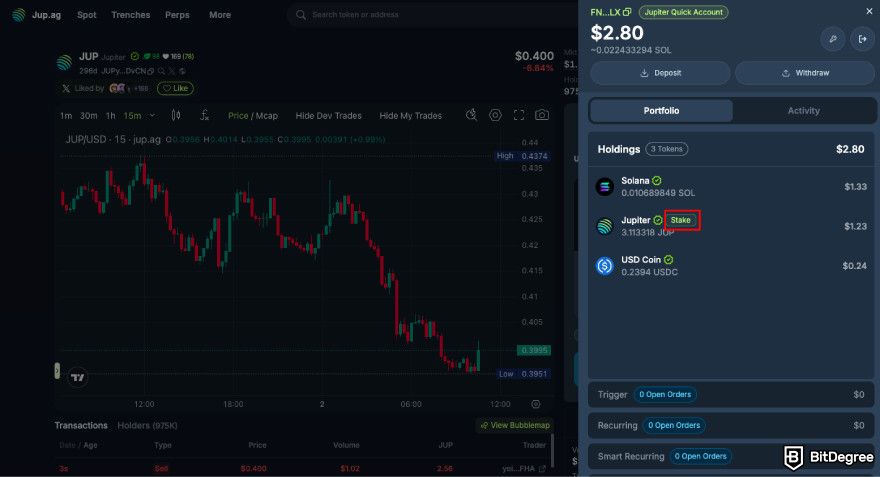This screenshot has height=477, width=880.
Task: Click the Withdraw button
Action: (x=805, y=73)
